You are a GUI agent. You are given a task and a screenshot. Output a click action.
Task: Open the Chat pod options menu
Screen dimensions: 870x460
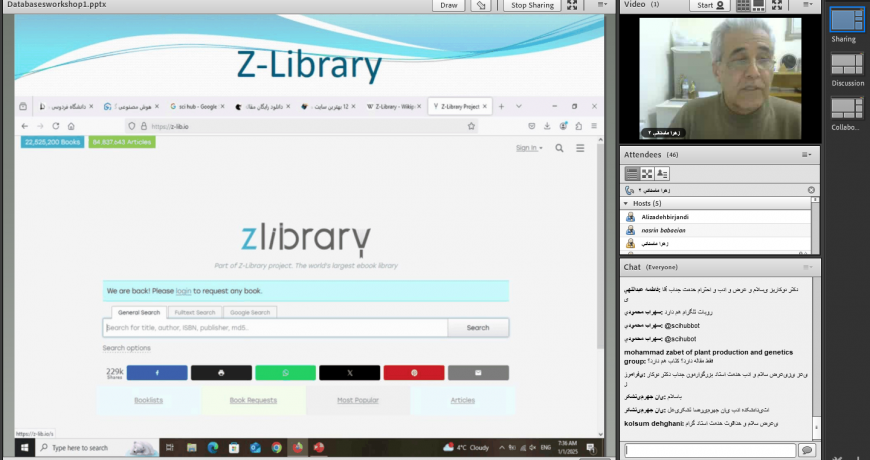[x=807, y=267]
